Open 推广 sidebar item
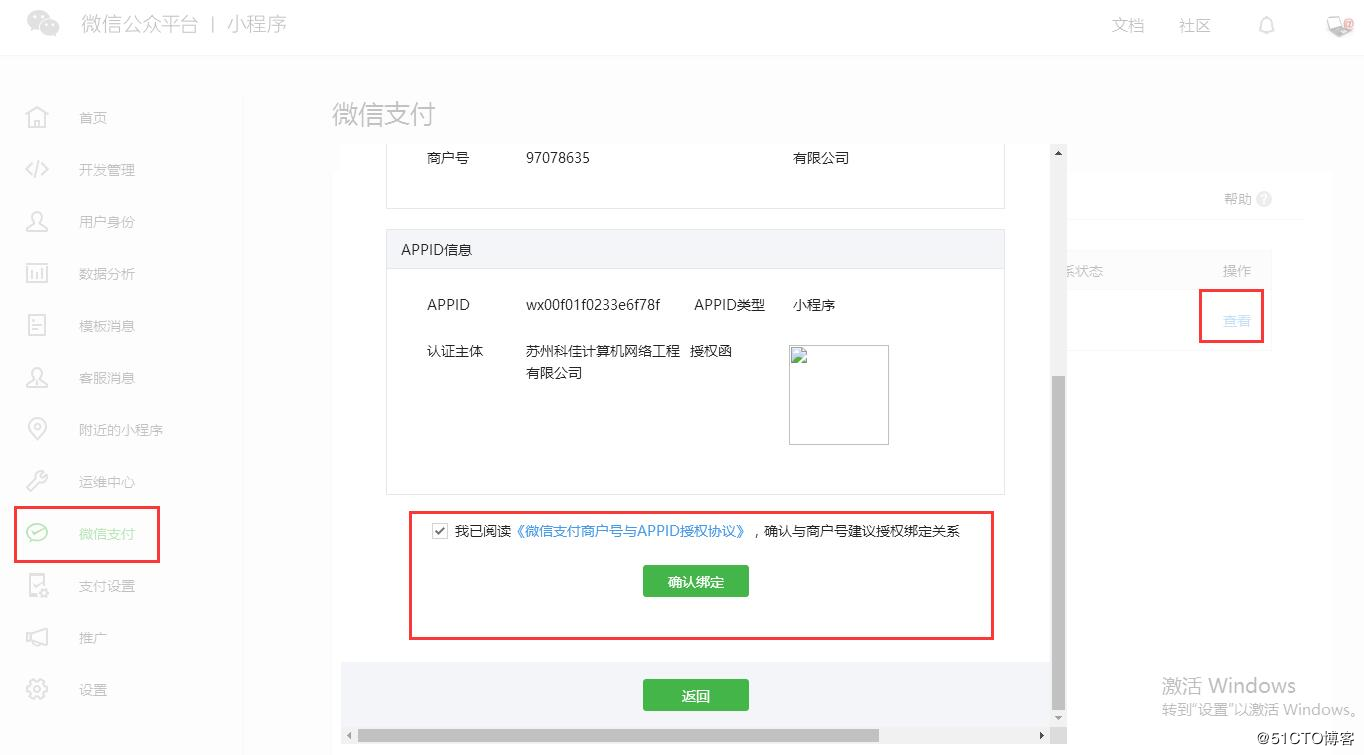 point(93,638)
